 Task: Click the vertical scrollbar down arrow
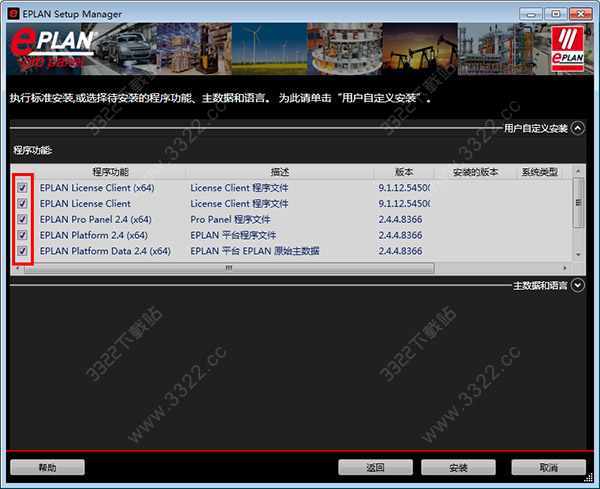click(x=578, y=254)
